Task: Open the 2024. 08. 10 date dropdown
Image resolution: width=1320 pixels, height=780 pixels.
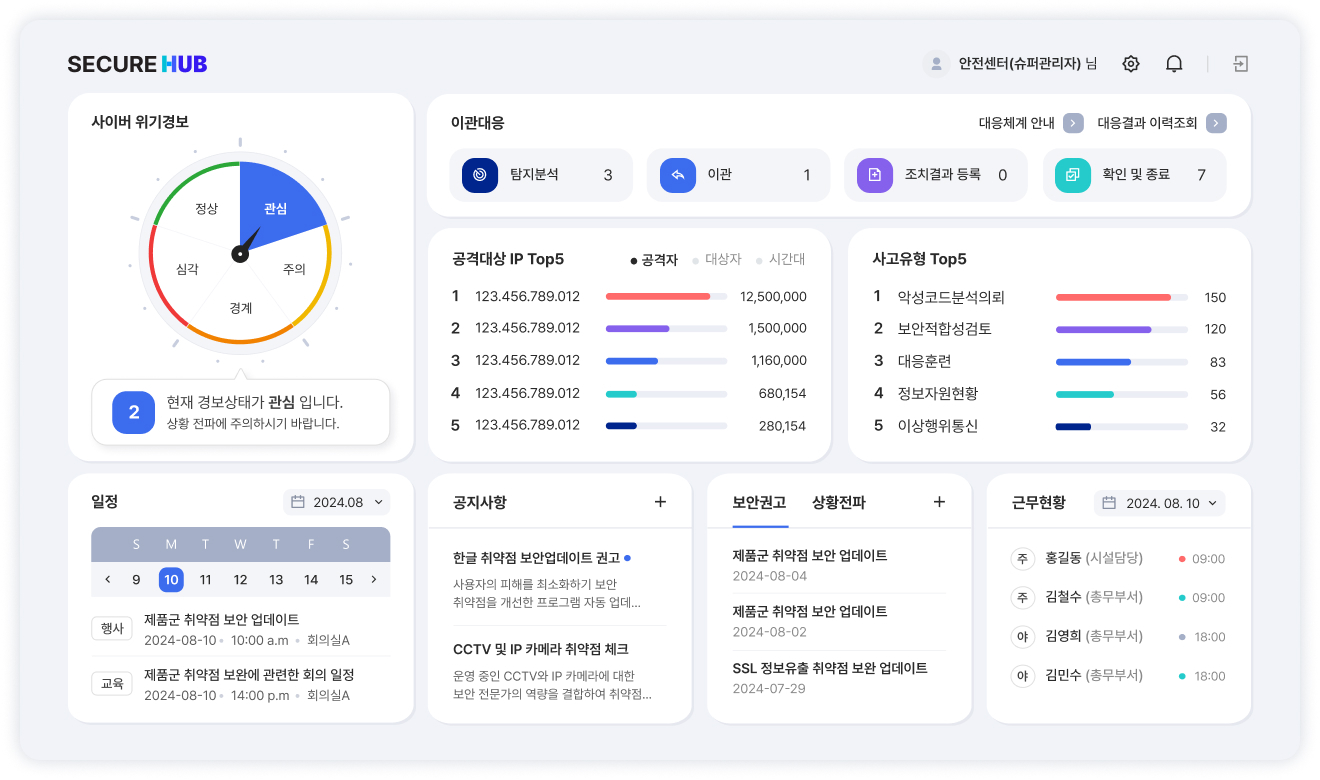Action: point(1160,503)
